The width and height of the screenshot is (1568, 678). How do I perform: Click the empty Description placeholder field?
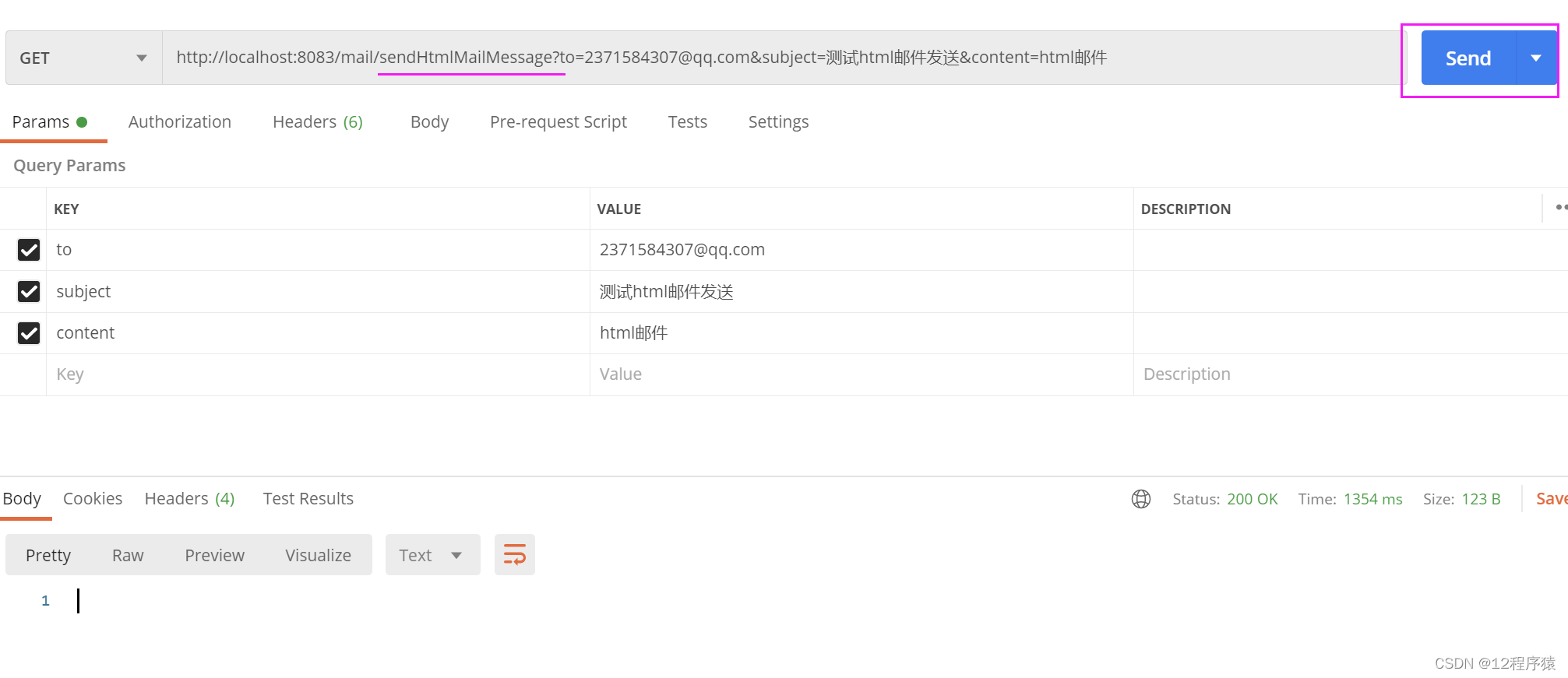point(1350,374)
